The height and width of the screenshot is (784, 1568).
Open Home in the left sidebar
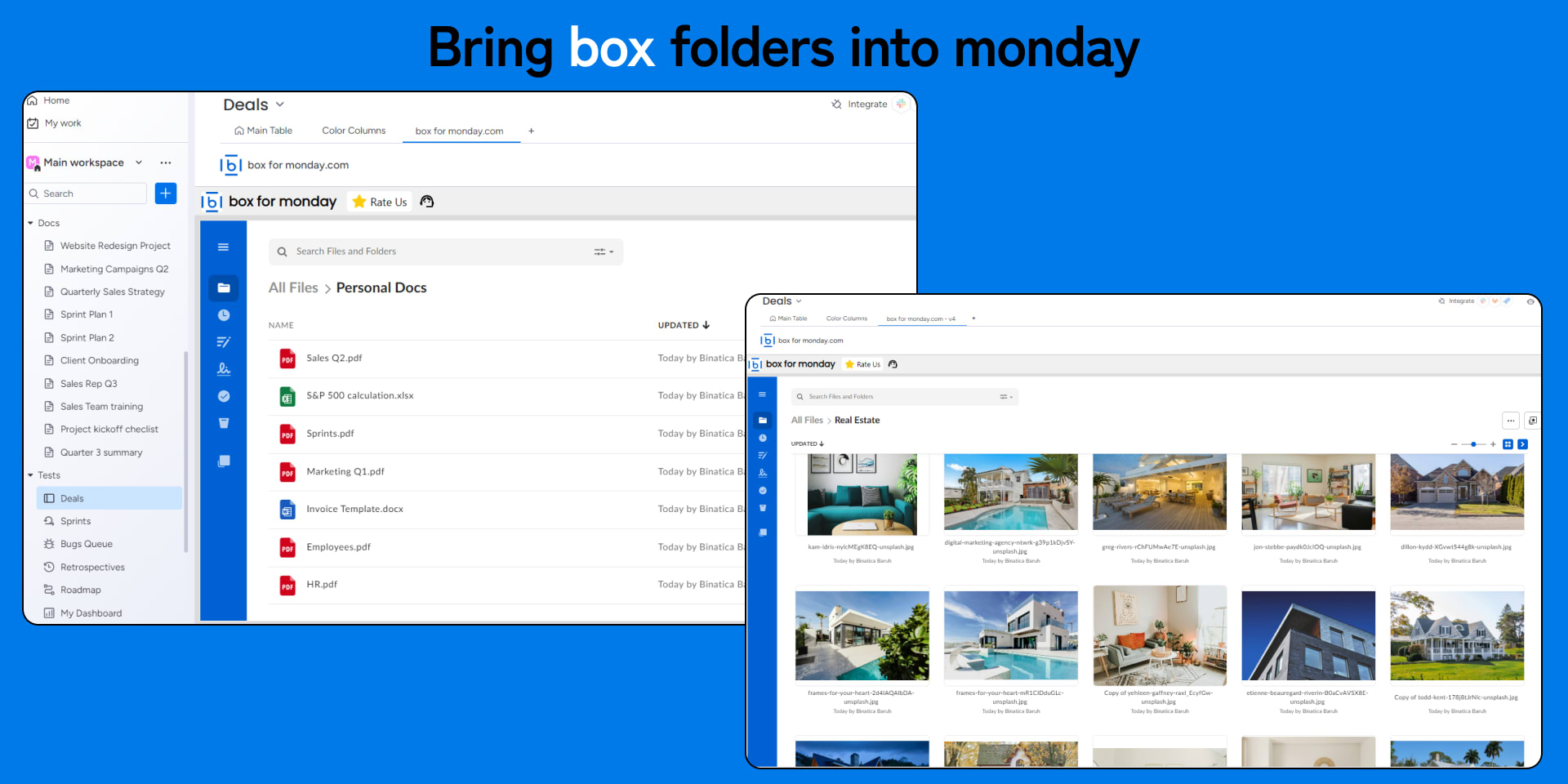click(x=49, y=100)
